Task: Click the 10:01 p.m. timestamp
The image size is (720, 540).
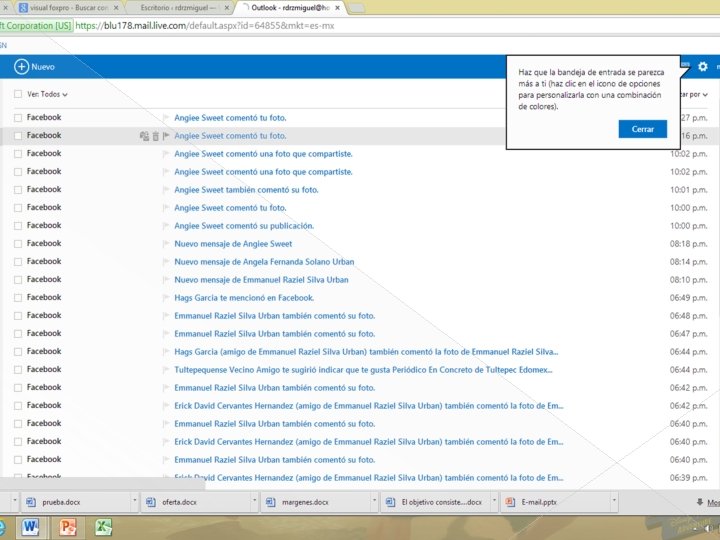Action: (688, 190)
